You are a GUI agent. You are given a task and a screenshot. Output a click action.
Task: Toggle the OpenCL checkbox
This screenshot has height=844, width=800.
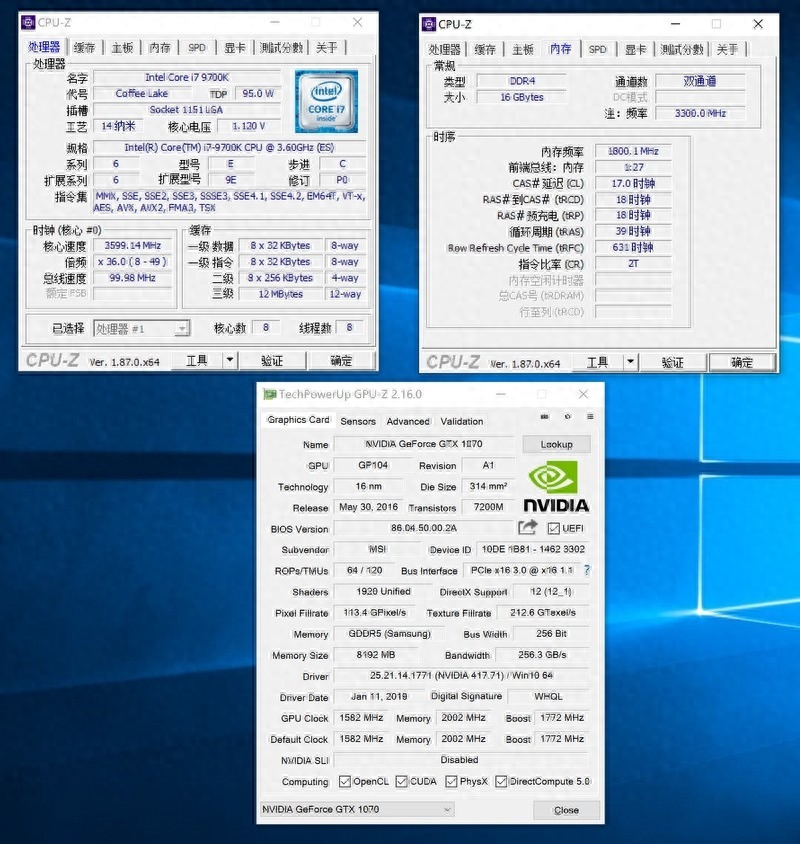345,781
